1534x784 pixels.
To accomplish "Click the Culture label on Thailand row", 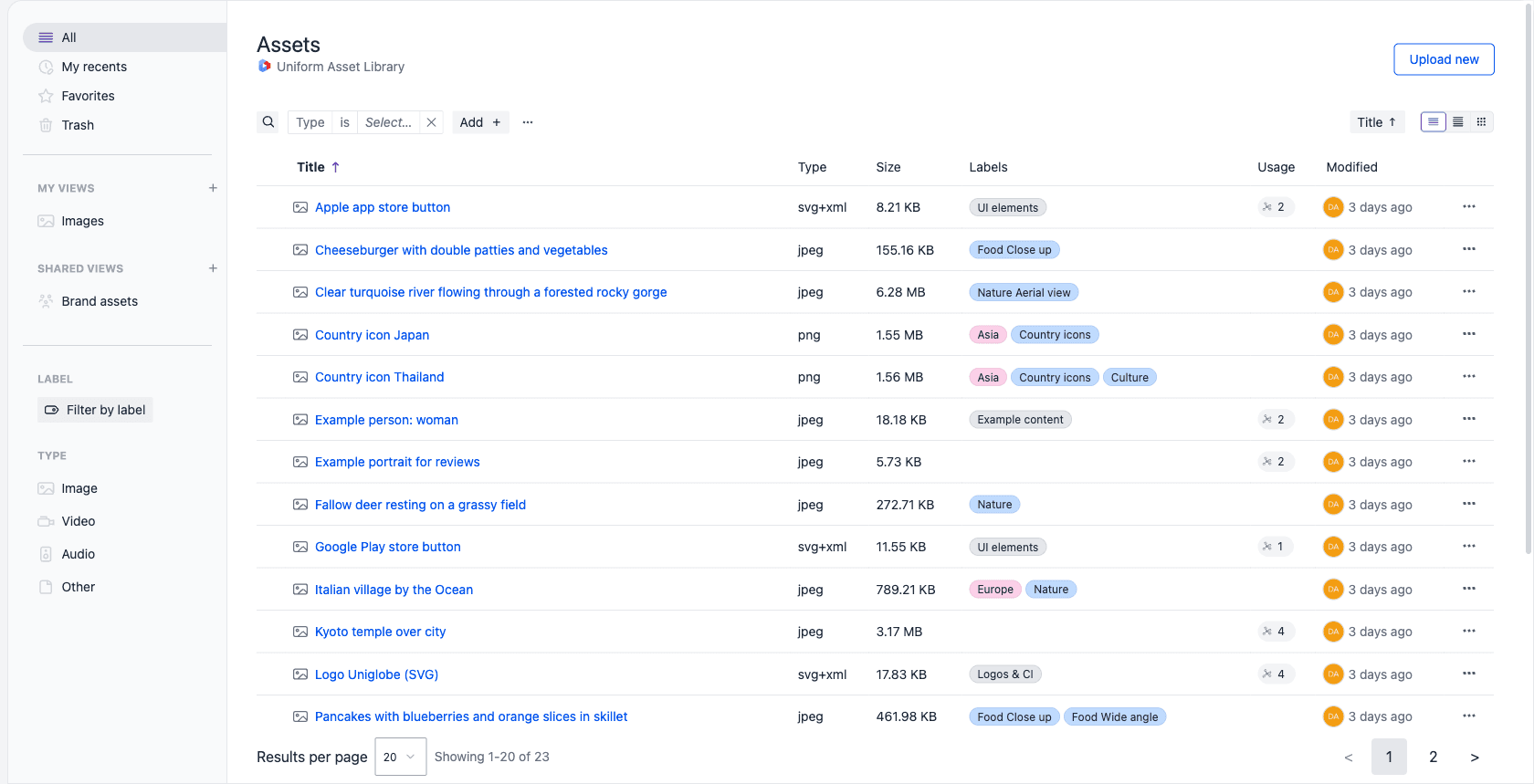I will 1129,378.
